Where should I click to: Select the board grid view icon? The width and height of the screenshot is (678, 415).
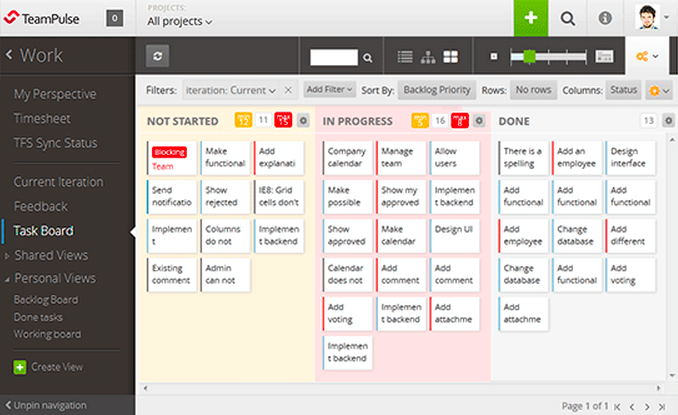451,57
